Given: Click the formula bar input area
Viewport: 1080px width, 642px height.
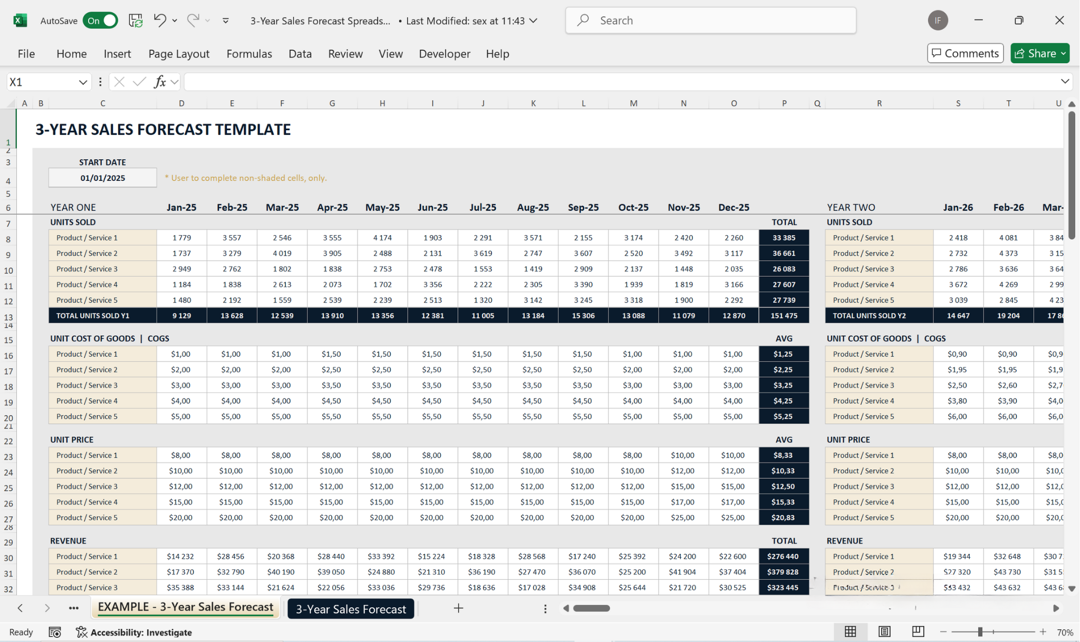Looking at the screenshot, I should pyautogui.click(x=620, y=82).
